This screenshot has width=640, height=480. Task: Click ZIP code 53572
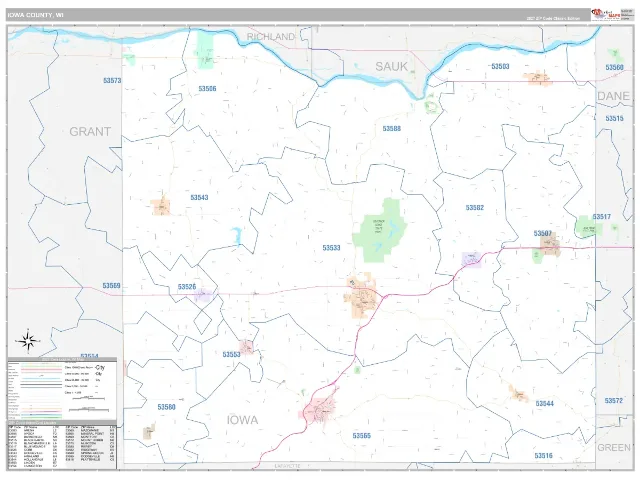click(x=613, y=401)
